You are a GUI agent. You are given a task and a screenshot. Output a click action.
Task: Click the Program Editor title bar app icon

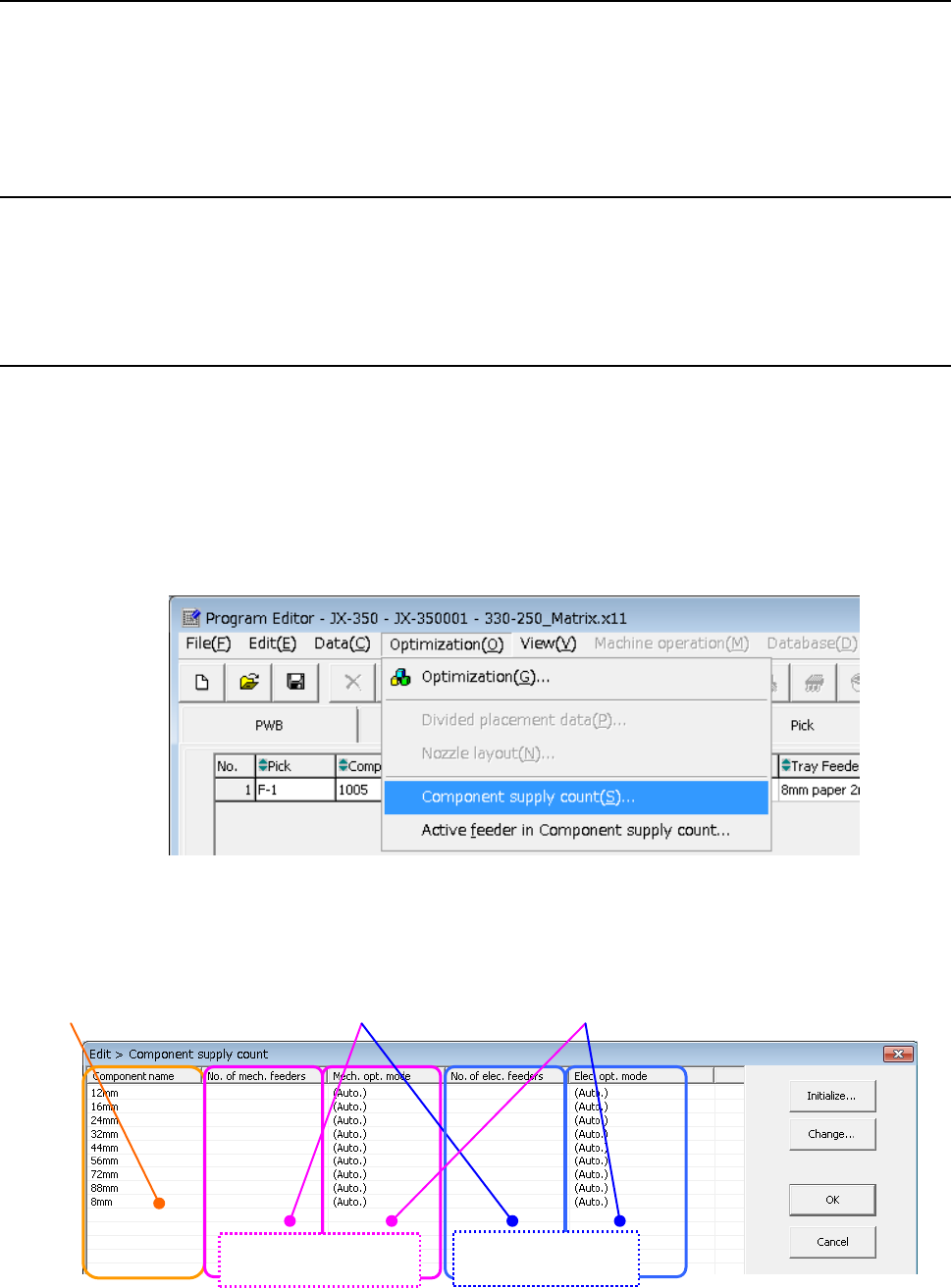[191, 618]
